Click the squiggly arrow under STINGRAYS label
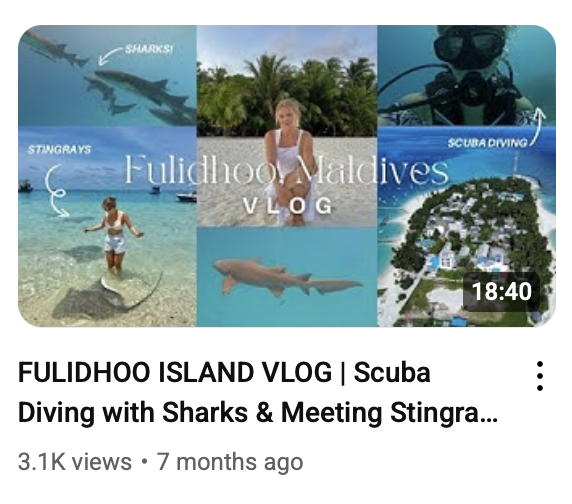The image size is (572, 504). 56,190
